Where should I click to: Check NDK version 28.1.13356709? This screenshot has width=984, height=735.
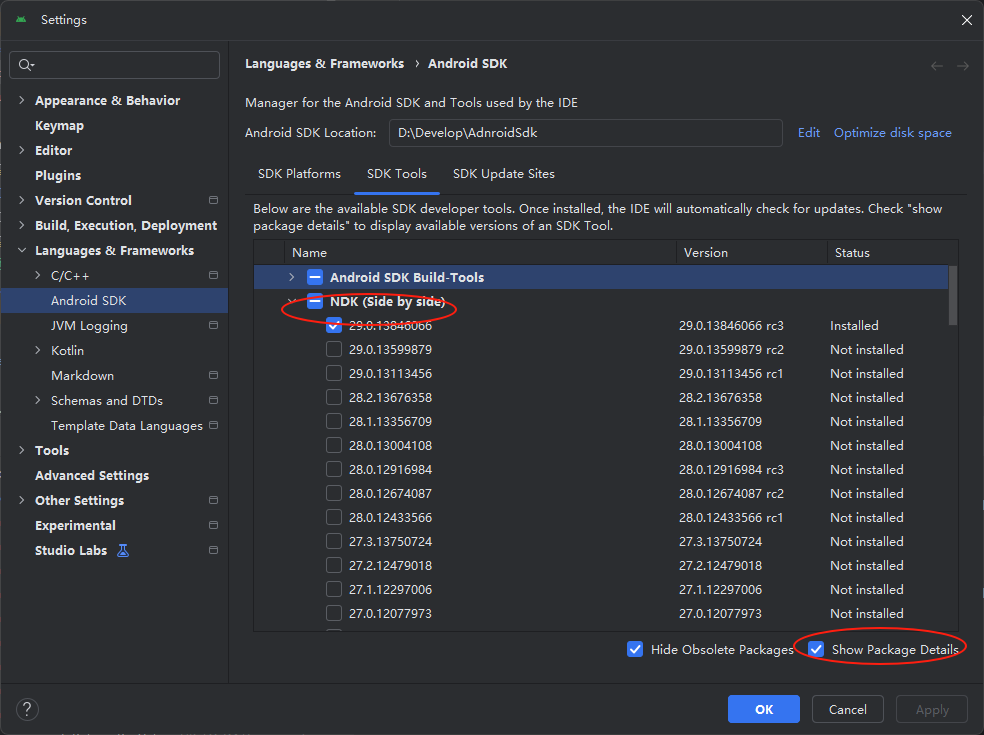(334, 421)
